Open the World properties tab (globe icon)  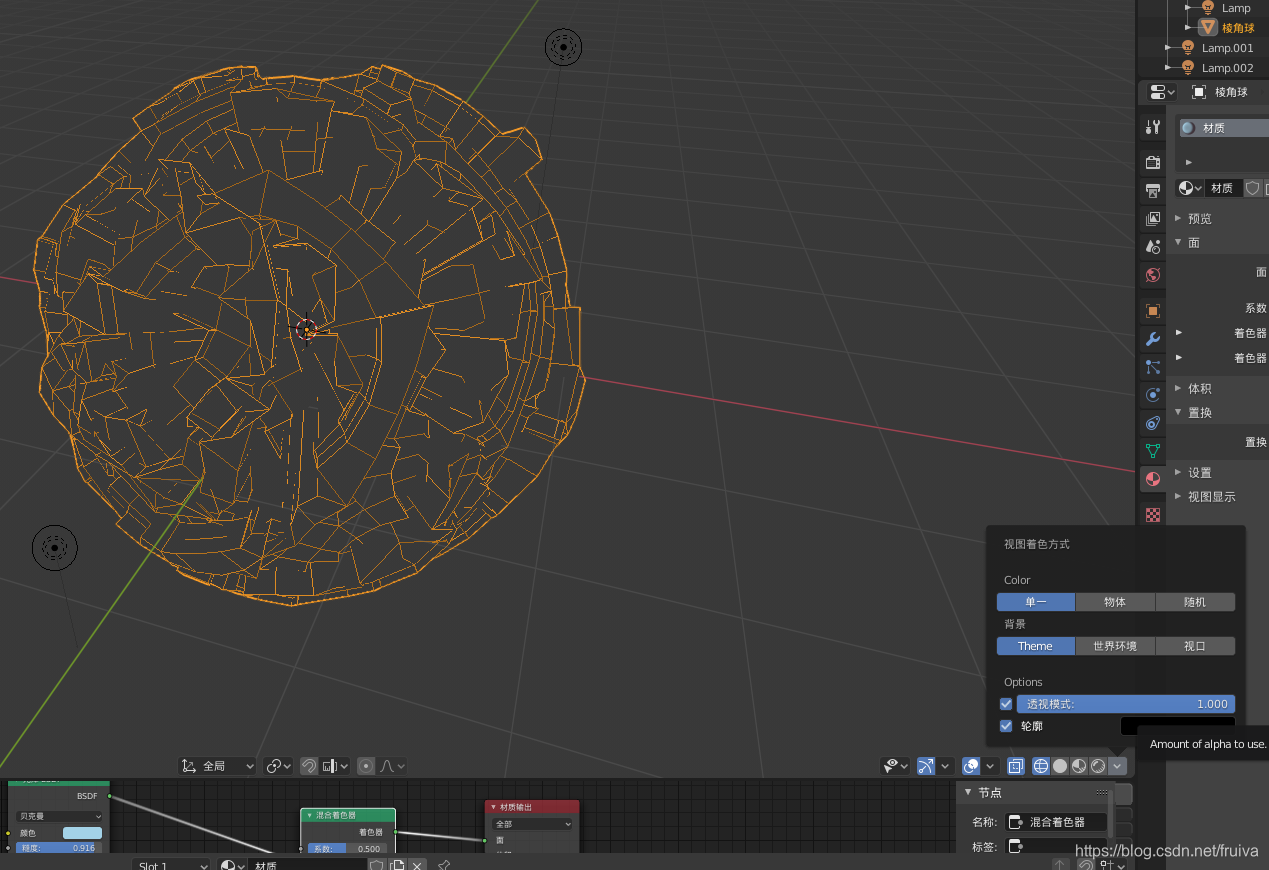click(x=1153, y=274)
